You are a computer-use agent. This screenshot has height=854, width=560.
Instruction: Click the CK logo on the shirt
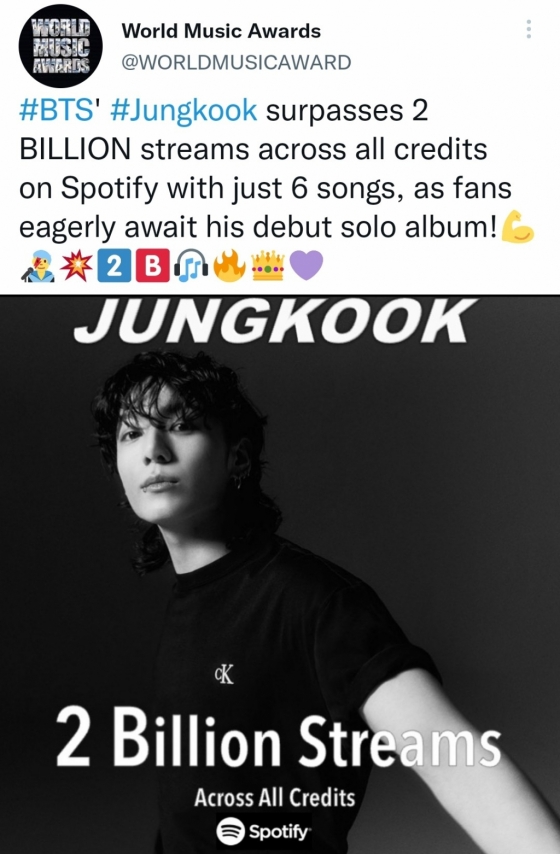(224, 674)
